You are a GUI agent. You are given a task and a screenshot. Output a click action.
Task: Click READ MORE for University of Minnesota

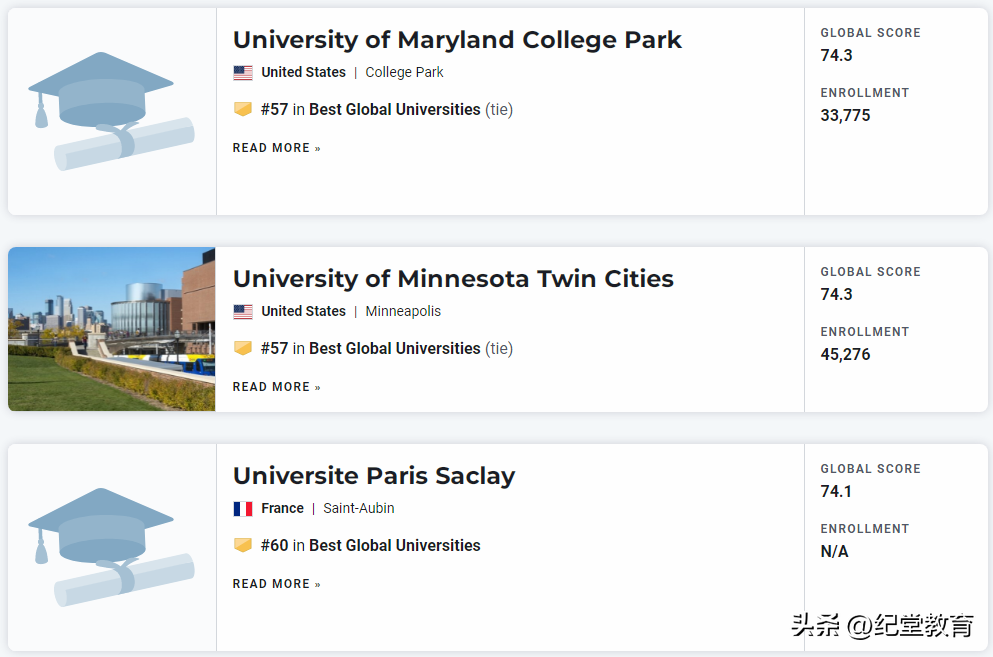277,387
